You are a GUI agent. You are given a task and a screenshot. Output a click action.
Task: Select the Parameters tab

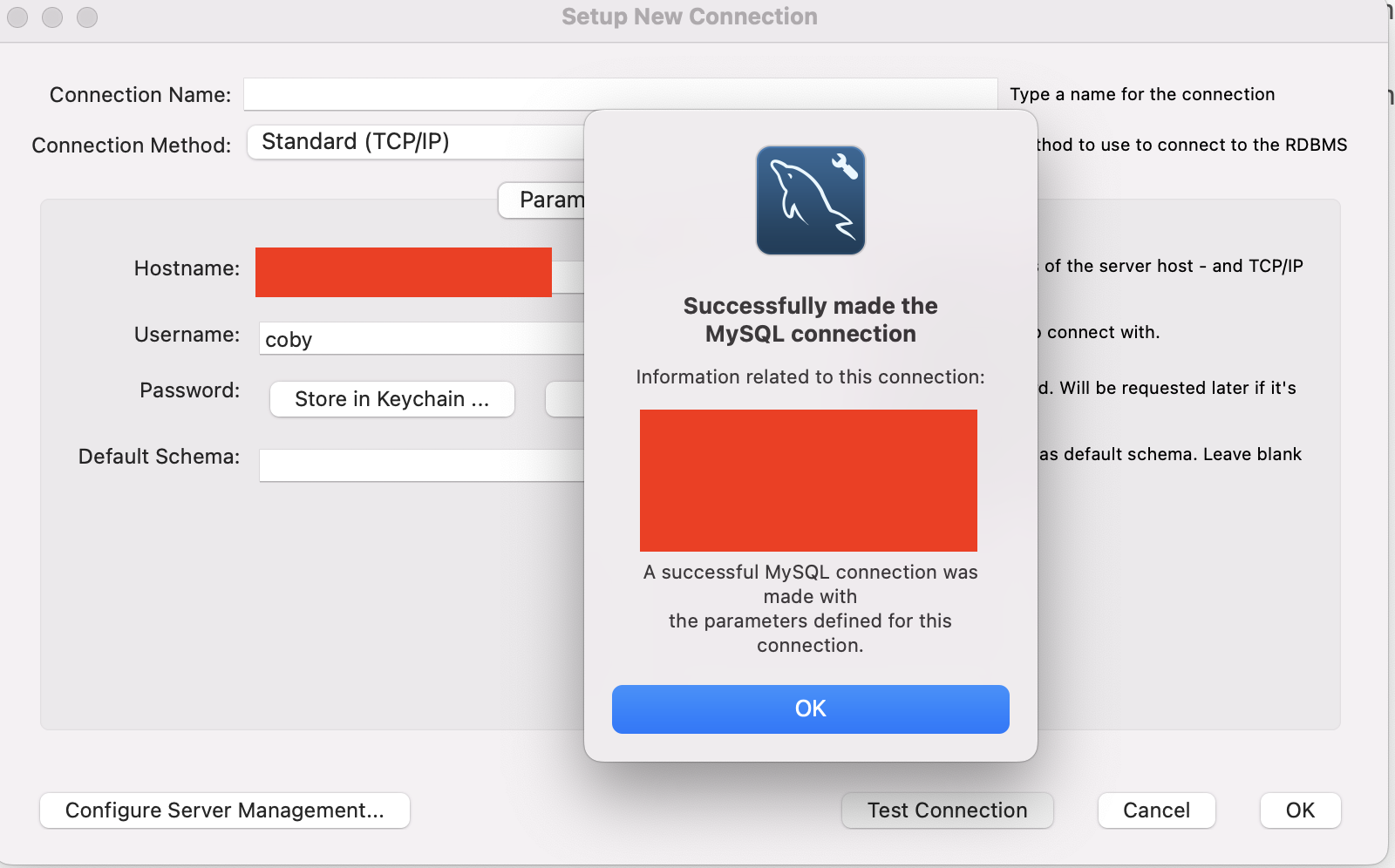tap(541, 200)
